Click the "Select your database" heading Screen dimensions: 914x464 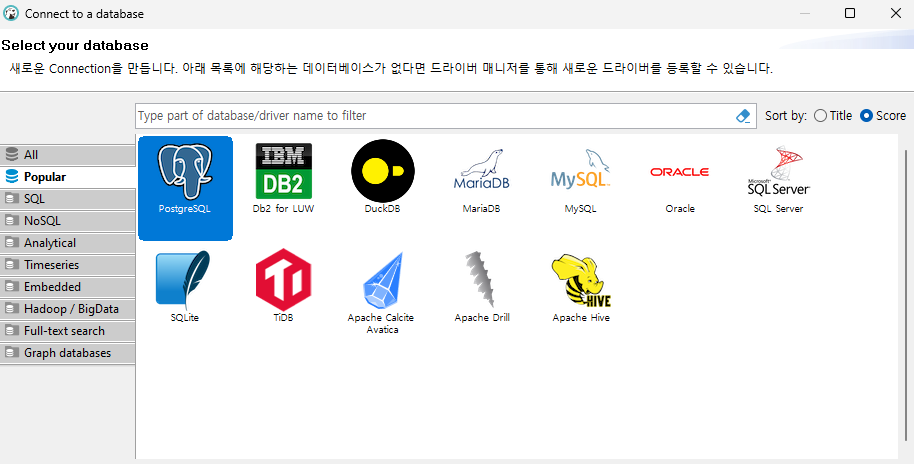pos(75,45)
